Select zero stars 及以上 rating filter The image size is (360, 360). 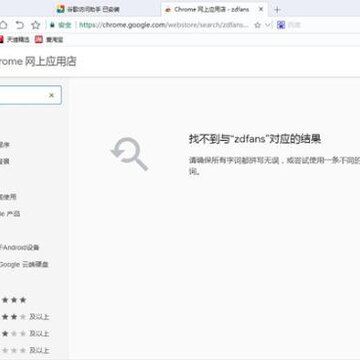point(25,350)
